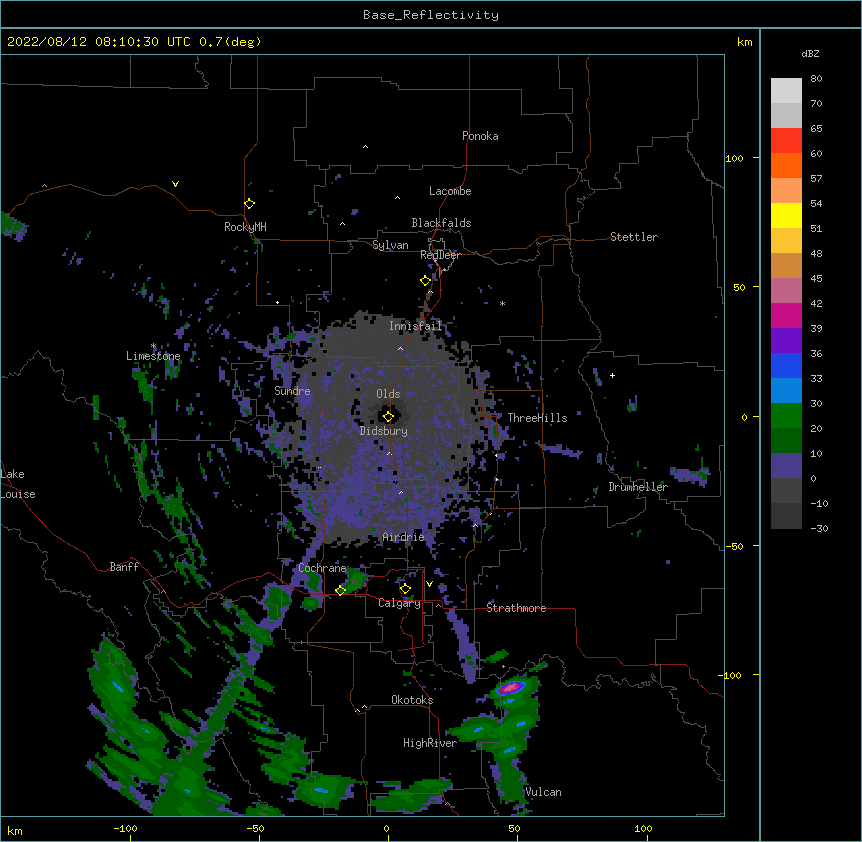The width and height of the screenshot is (862, 842).
Task: Select the yellow diamond marker above Calgary
Action: click(x=405, y=589)
